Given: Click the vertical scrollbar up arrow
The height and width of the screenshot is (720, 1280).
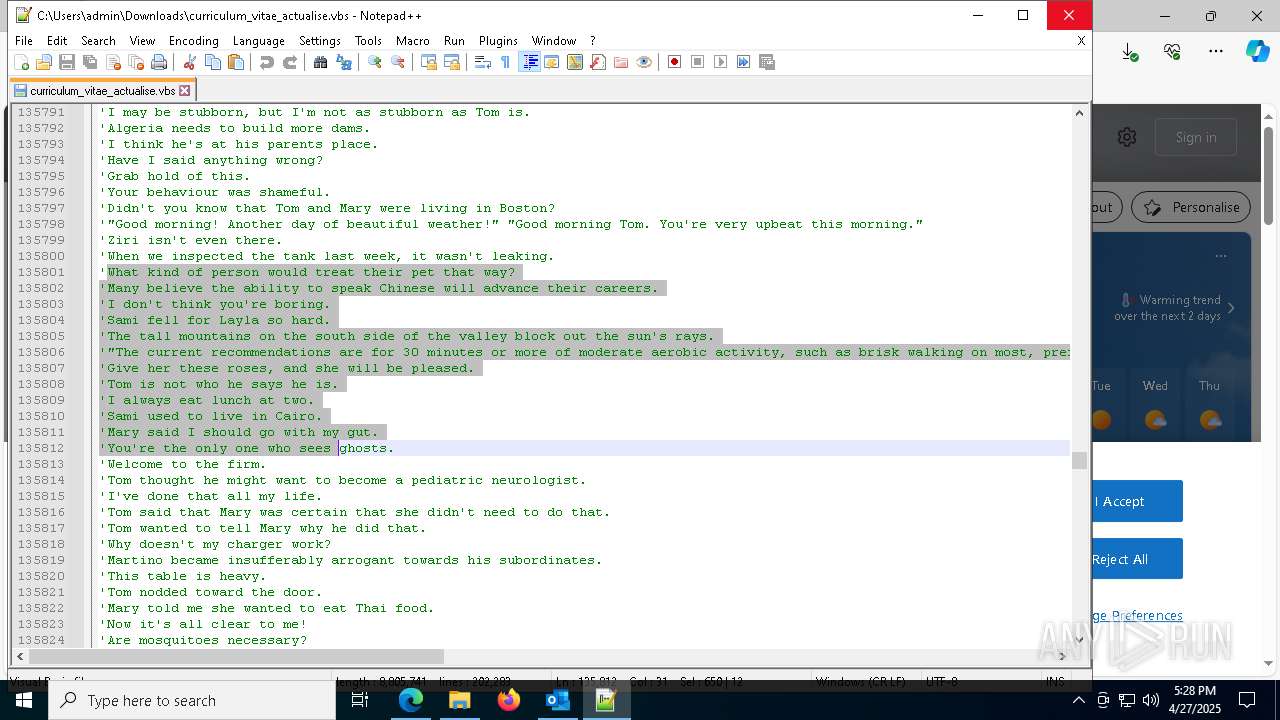Looking at the screenshot, I should [1079, 113].
